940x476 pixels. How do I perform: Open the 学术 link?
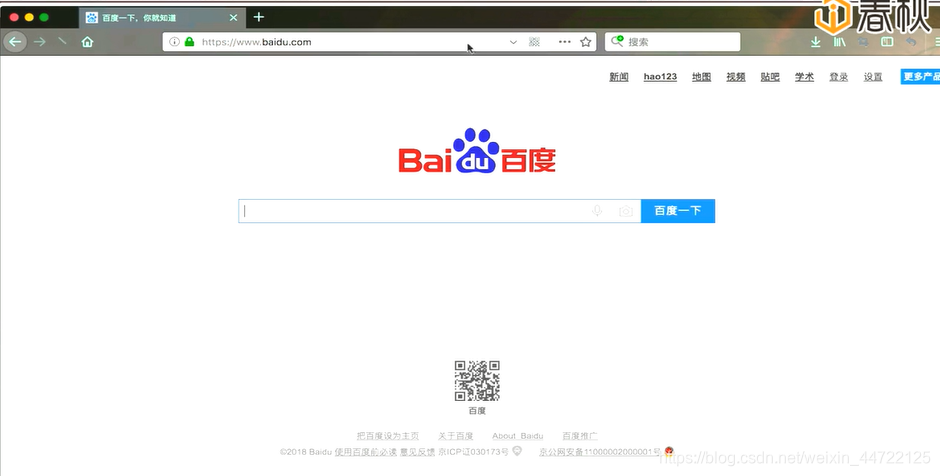805,77
